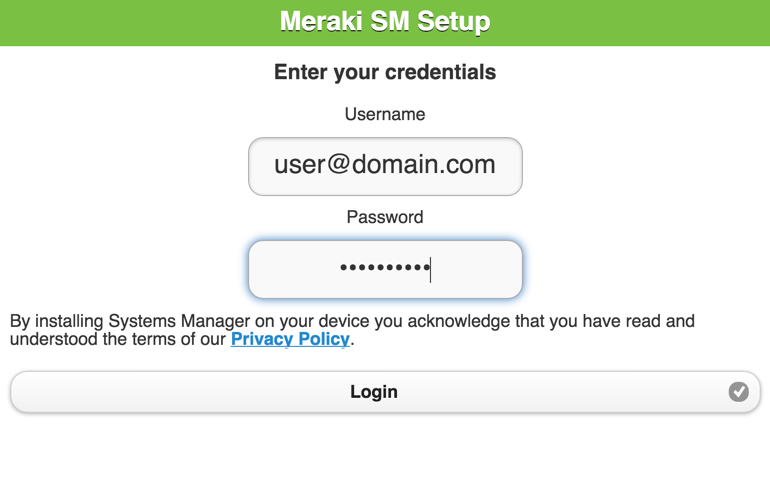Submit credentials with the Login button
This screenshot has height=482, width=770.
385,392
